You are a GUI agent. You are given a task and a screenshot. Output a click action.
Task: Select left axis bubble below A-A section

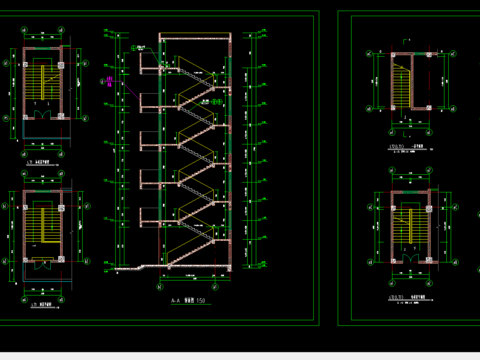coord(160,287)
